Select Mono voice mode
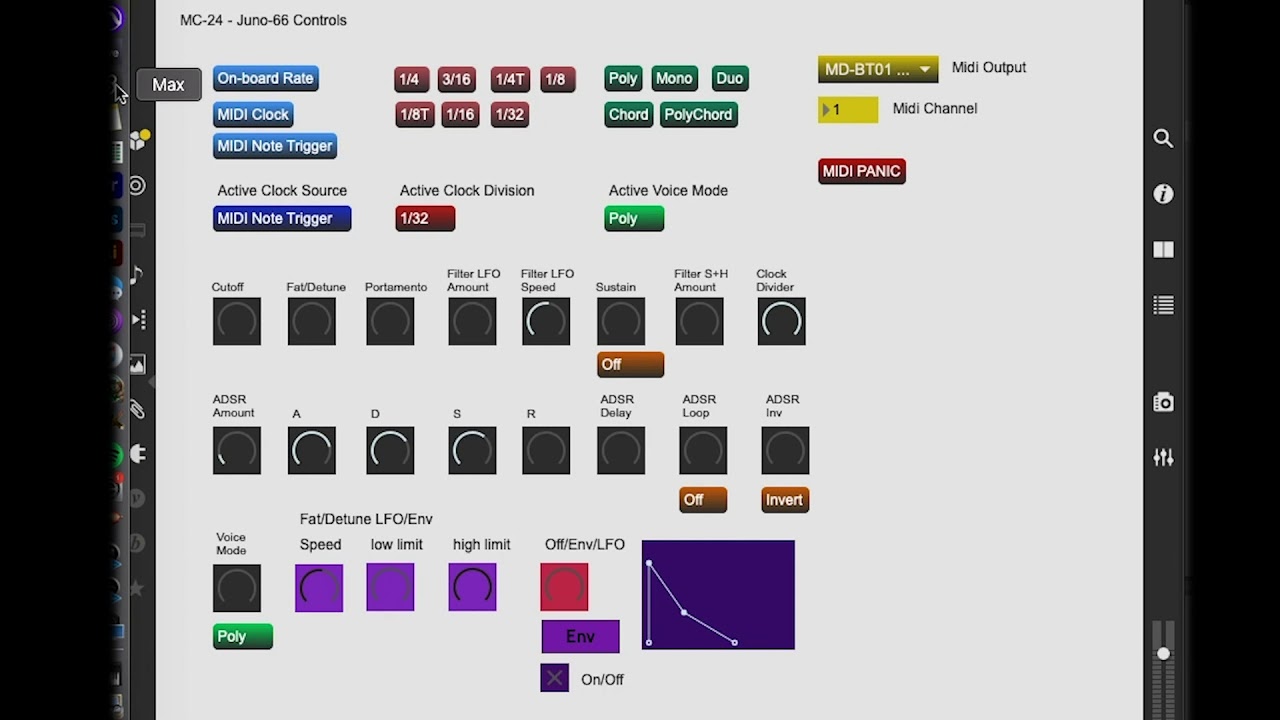 [x=673, y=78]
